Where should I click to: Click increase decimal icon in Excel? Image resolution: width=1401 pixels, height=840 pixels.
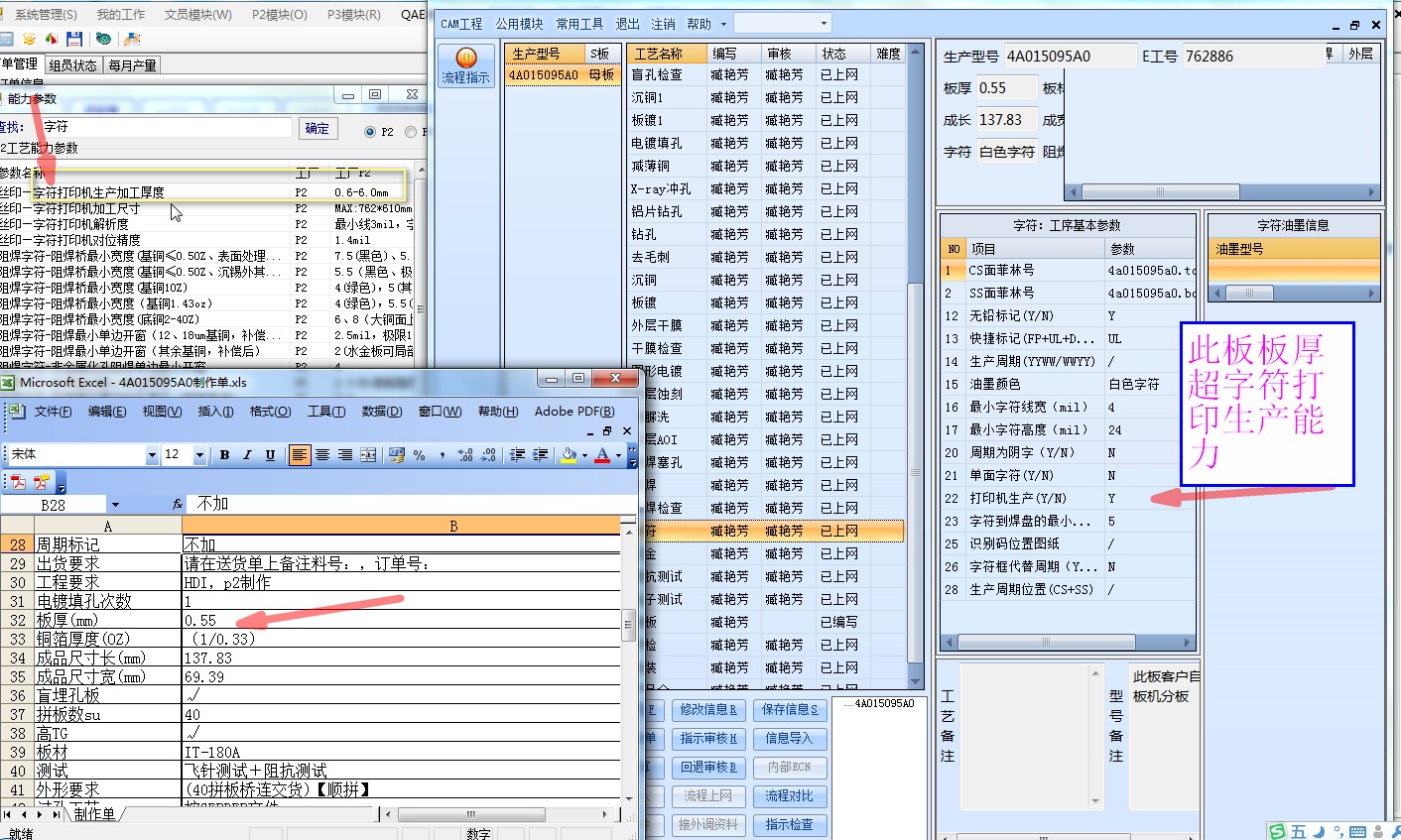point(464,455)
